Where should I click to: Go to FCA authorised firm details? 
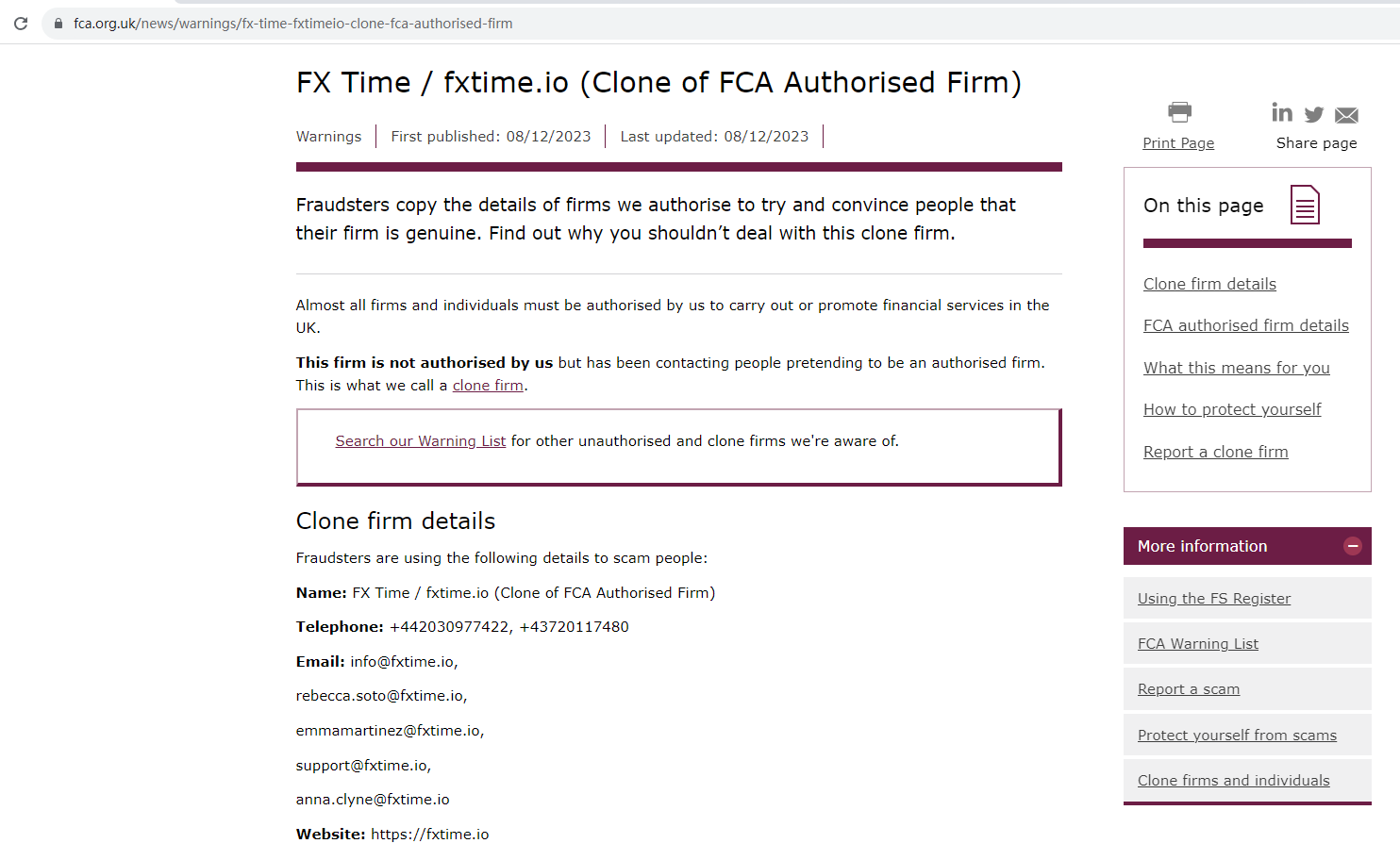(x=1245, y=325)
